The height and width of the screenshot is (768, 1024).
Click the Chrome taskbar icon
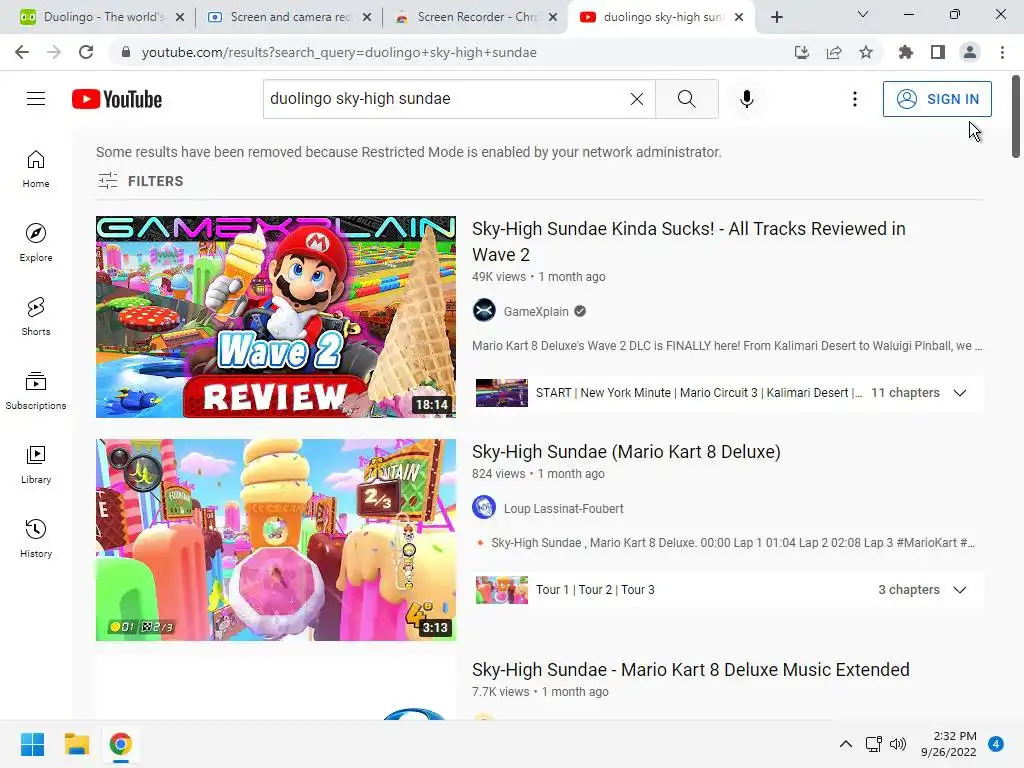120,744
